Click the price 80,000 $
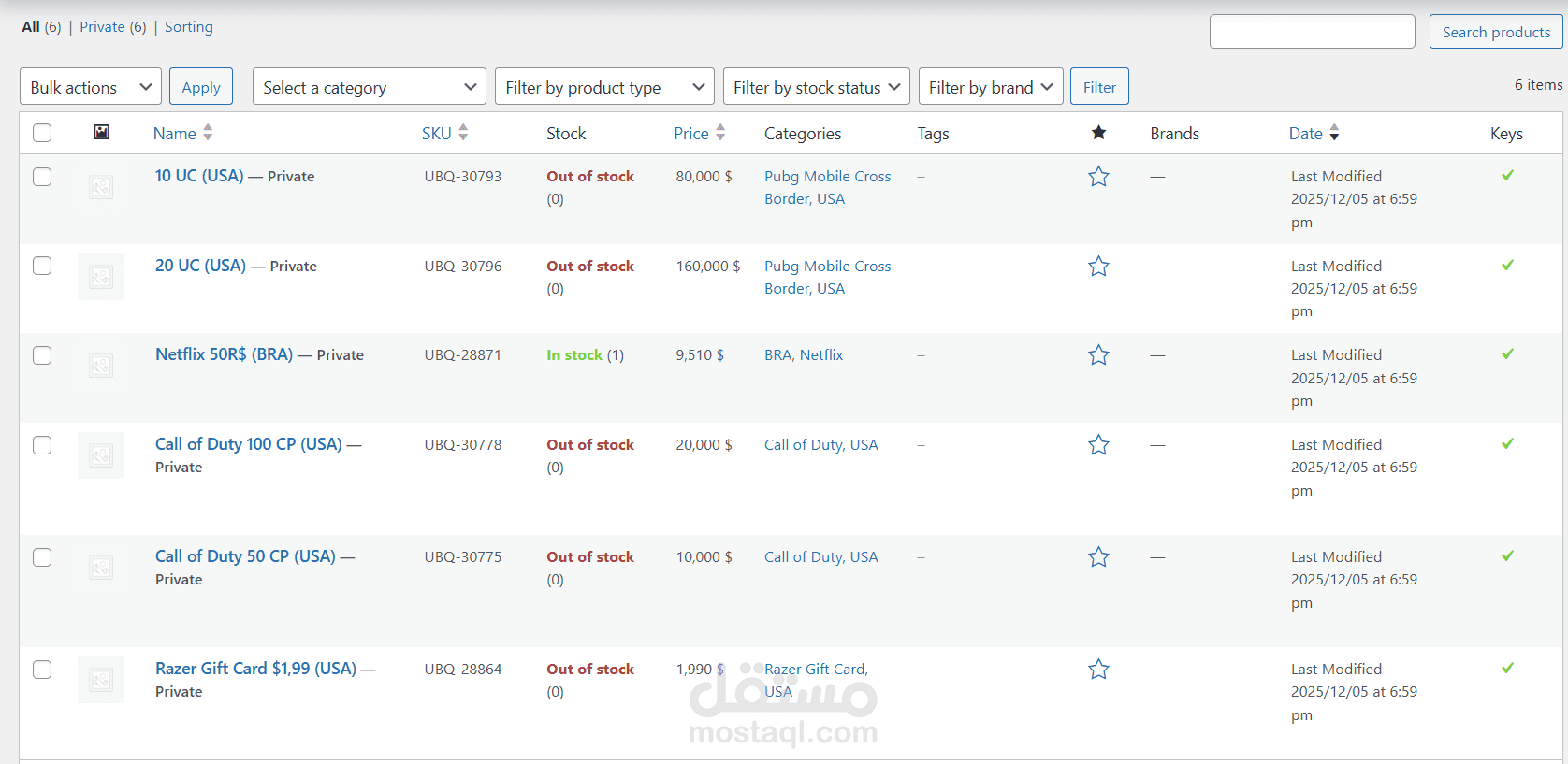The image size is (1568, 764). pos(704,177)
